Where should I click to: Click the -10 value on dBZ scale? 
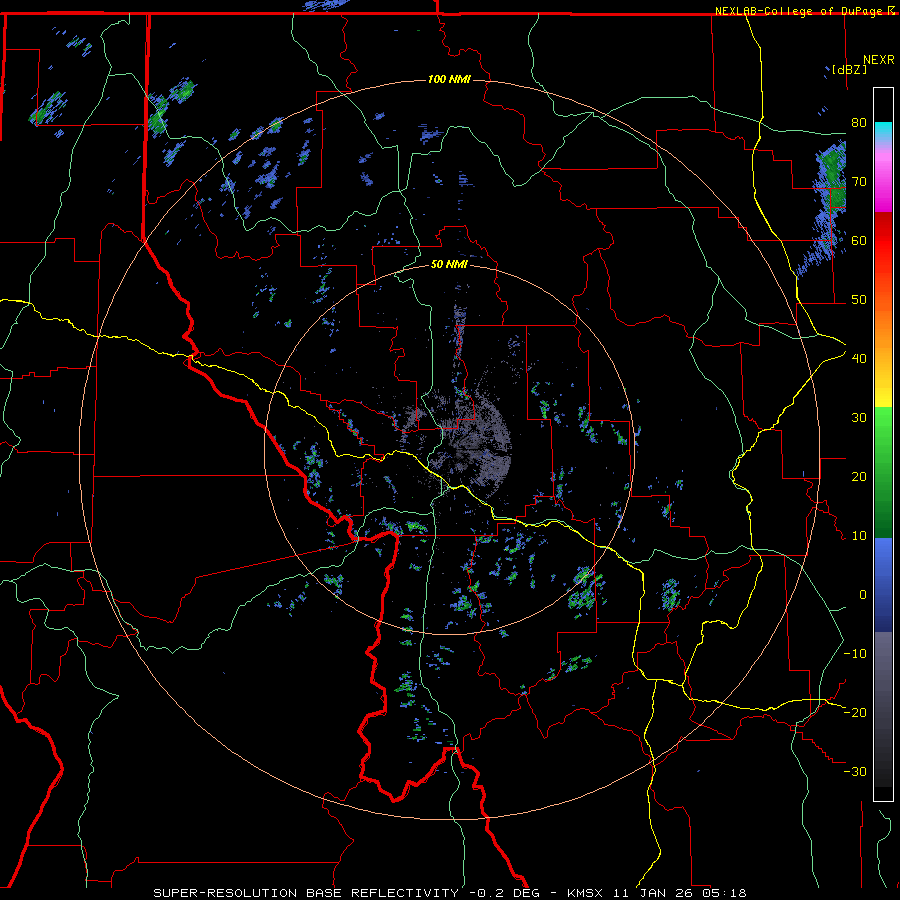click(855, 654)
